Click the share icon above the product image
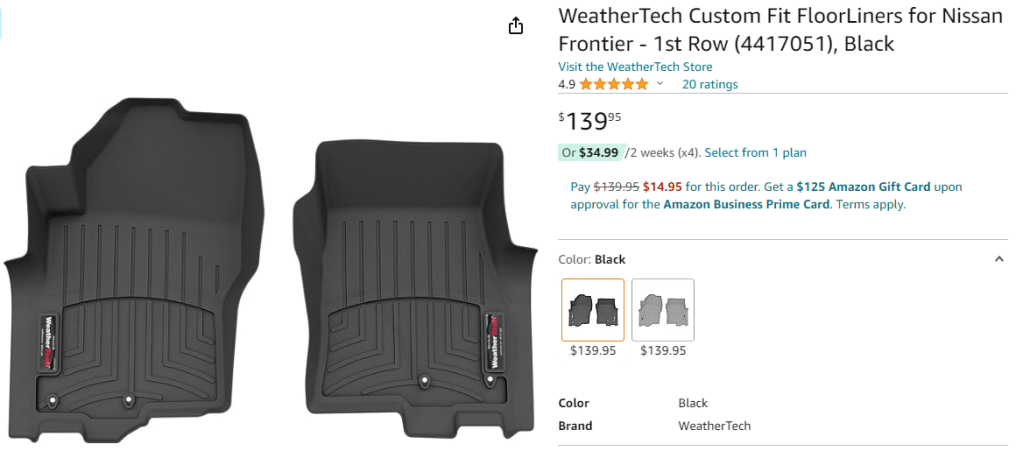This screenshot has width=1023, height=451. [516, 26]
